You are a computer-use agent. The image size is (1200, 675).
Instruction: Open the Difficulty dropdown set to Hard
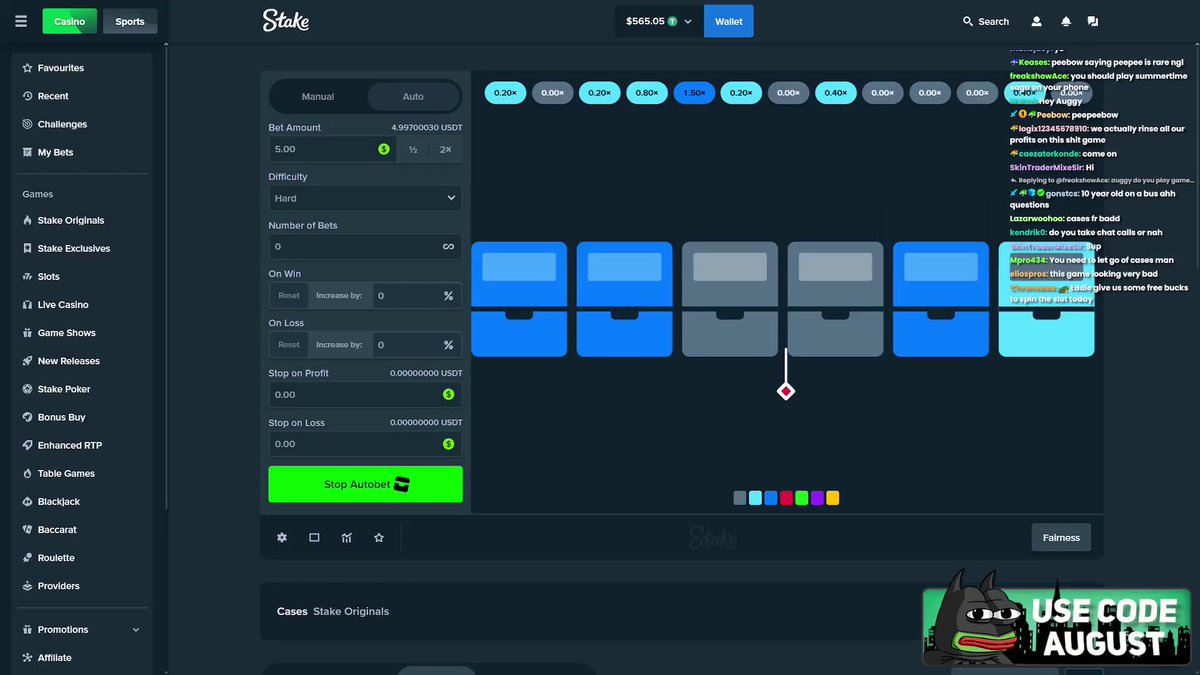pyautogui.click(x=365, y=198)
